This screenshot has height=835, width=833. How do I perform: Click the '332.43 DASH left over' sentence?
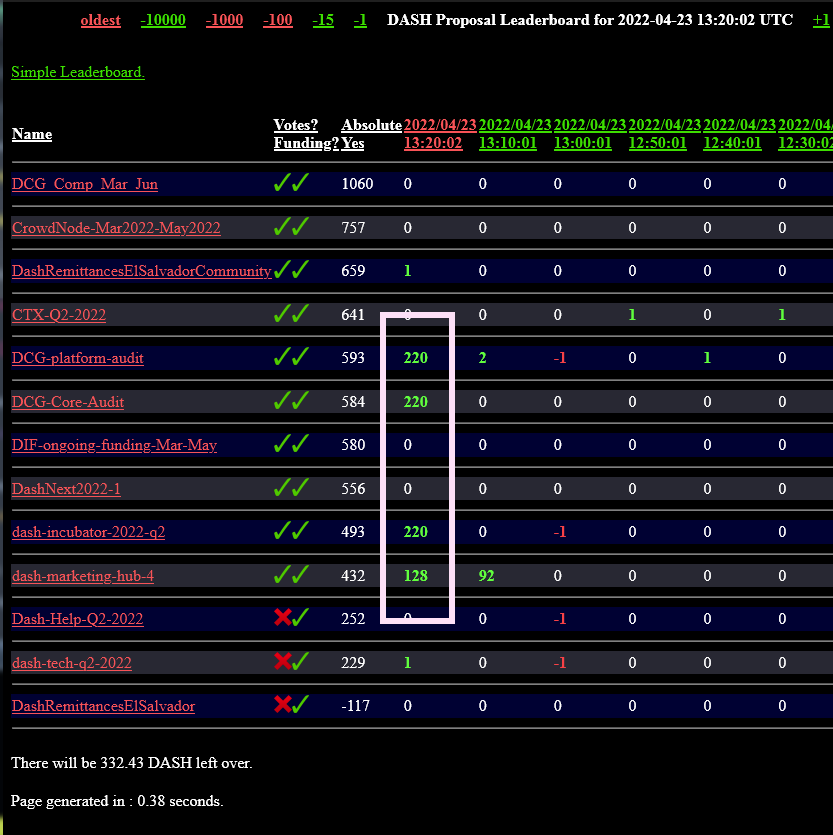click(132, 763)
